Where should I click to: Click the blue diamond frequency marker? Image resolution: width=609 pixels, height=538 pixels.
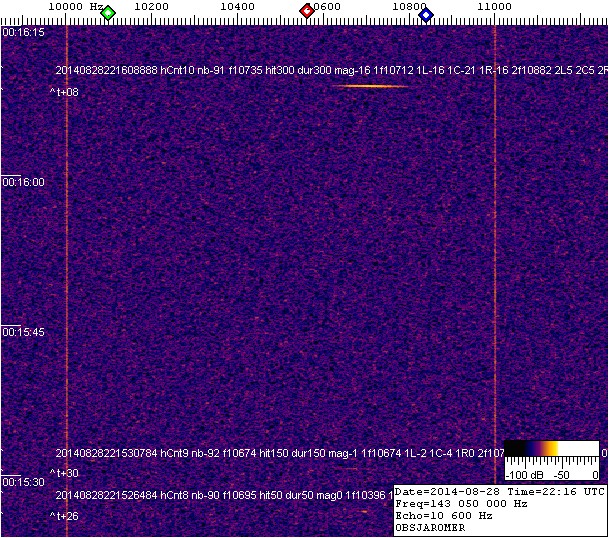point(426,14)
